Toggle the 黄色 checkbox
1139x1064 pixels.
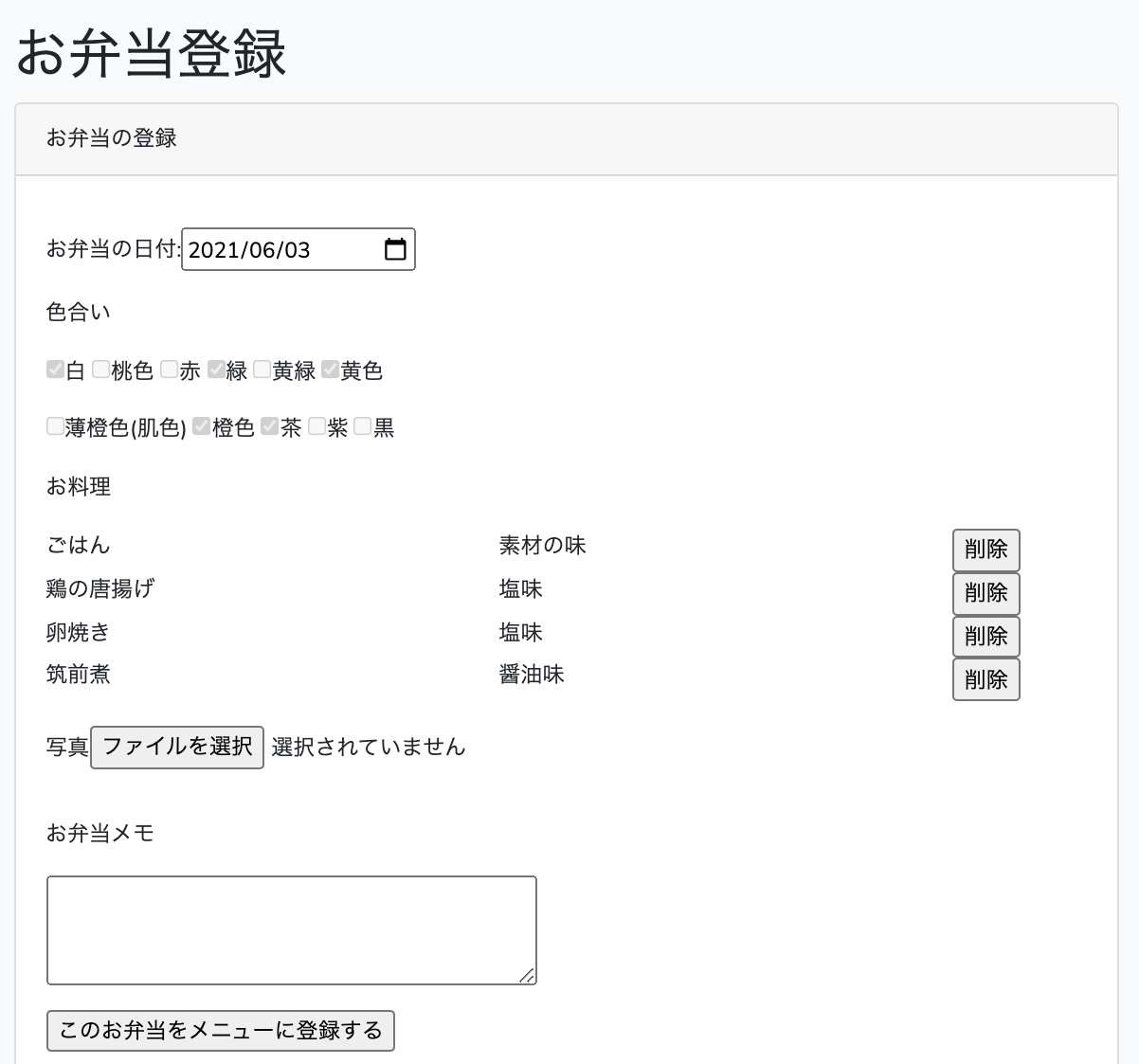point(330,370)
